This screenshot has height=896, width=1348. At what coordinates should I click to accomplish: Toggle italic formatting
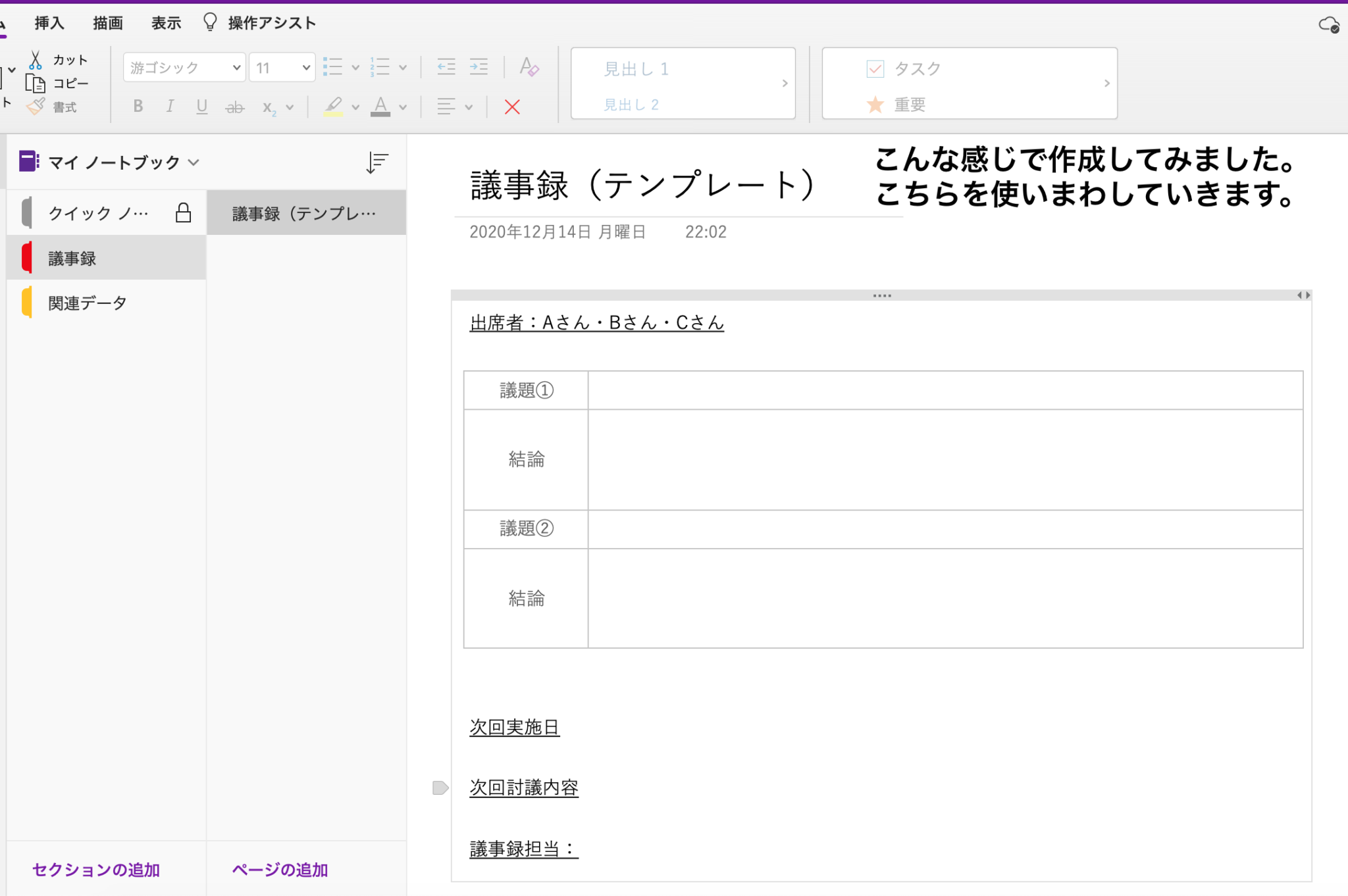pos(170,106)
